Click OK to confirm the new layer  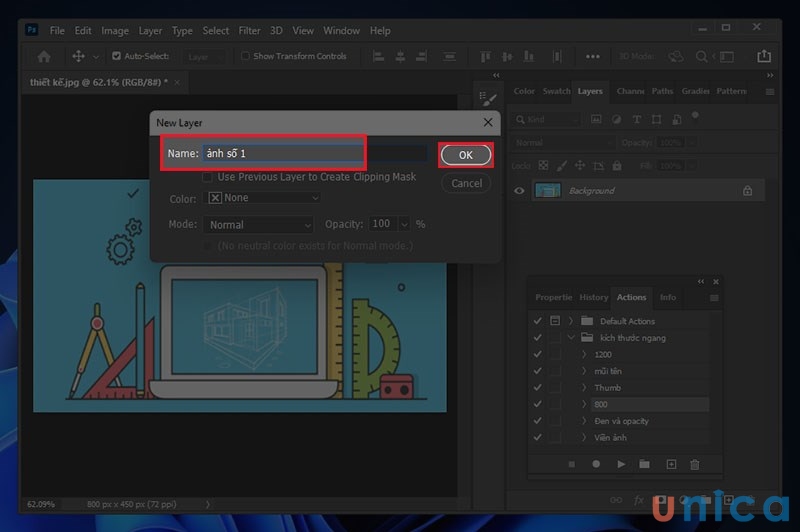click(465, 155)
